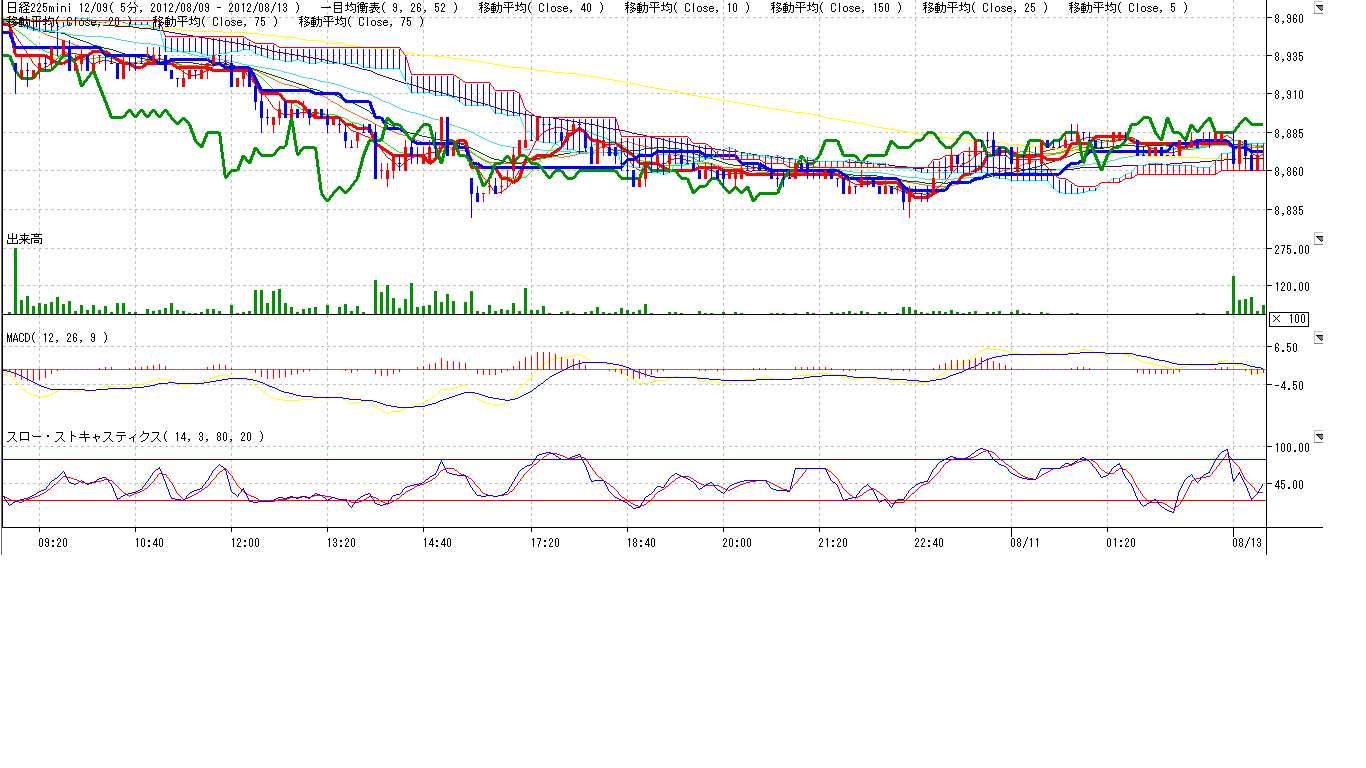1366x768 pixels.
Task: Click the 14:40 time label on axis
Action: tap(437, 543)
